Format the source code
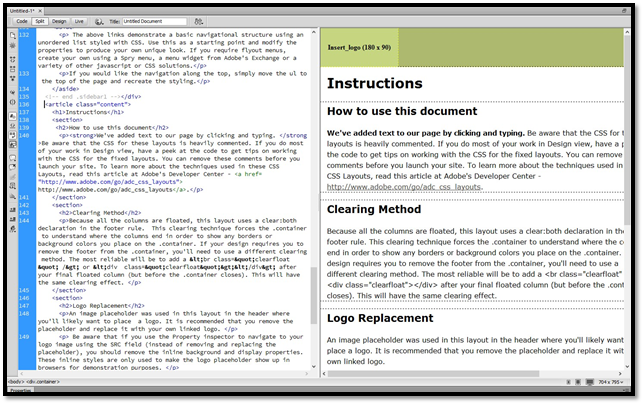This screenshot has height=405, width=644. point(13,229)
